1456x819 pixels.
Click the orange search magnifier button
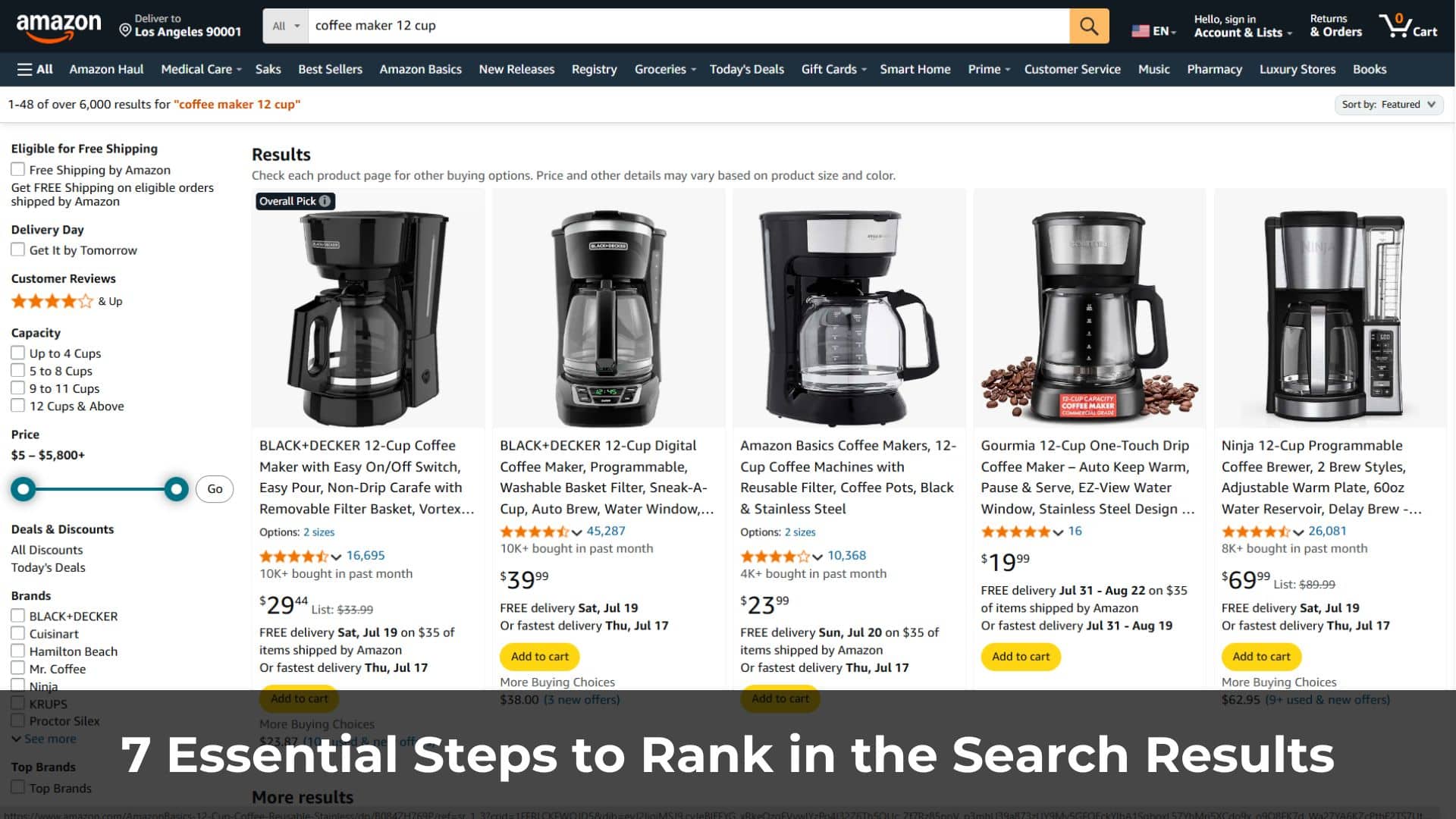tap(1089, 26)
